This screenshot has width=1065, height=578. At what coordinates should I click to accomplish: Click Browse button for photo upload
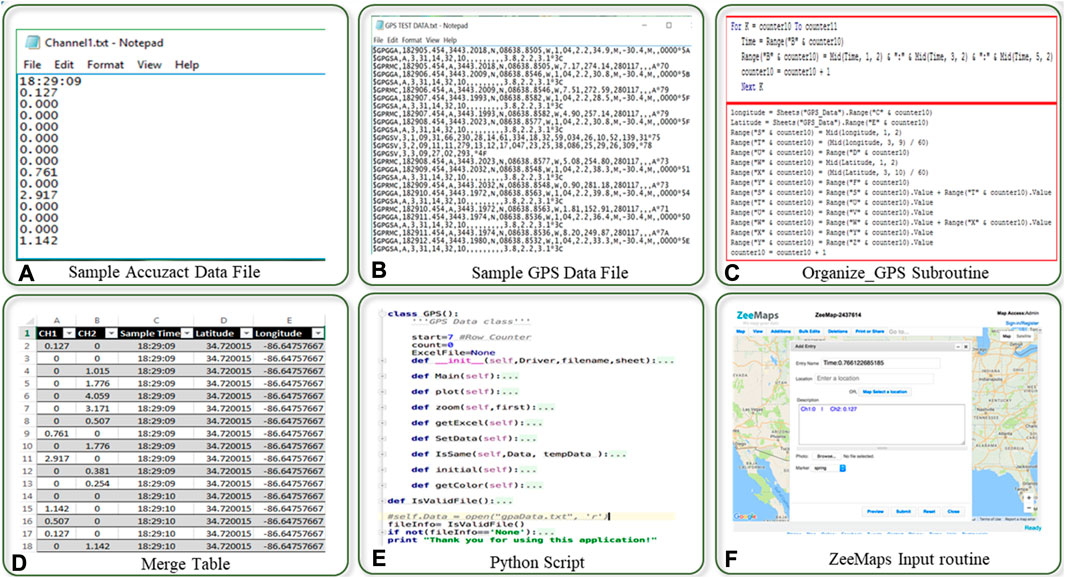pos(826,456)
